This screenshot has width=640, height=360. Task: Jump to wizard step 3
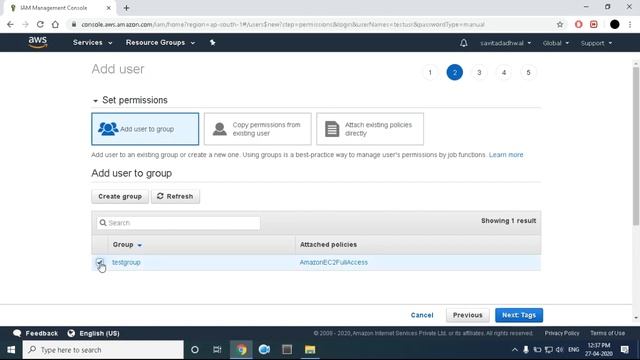[x=479, y=73]
